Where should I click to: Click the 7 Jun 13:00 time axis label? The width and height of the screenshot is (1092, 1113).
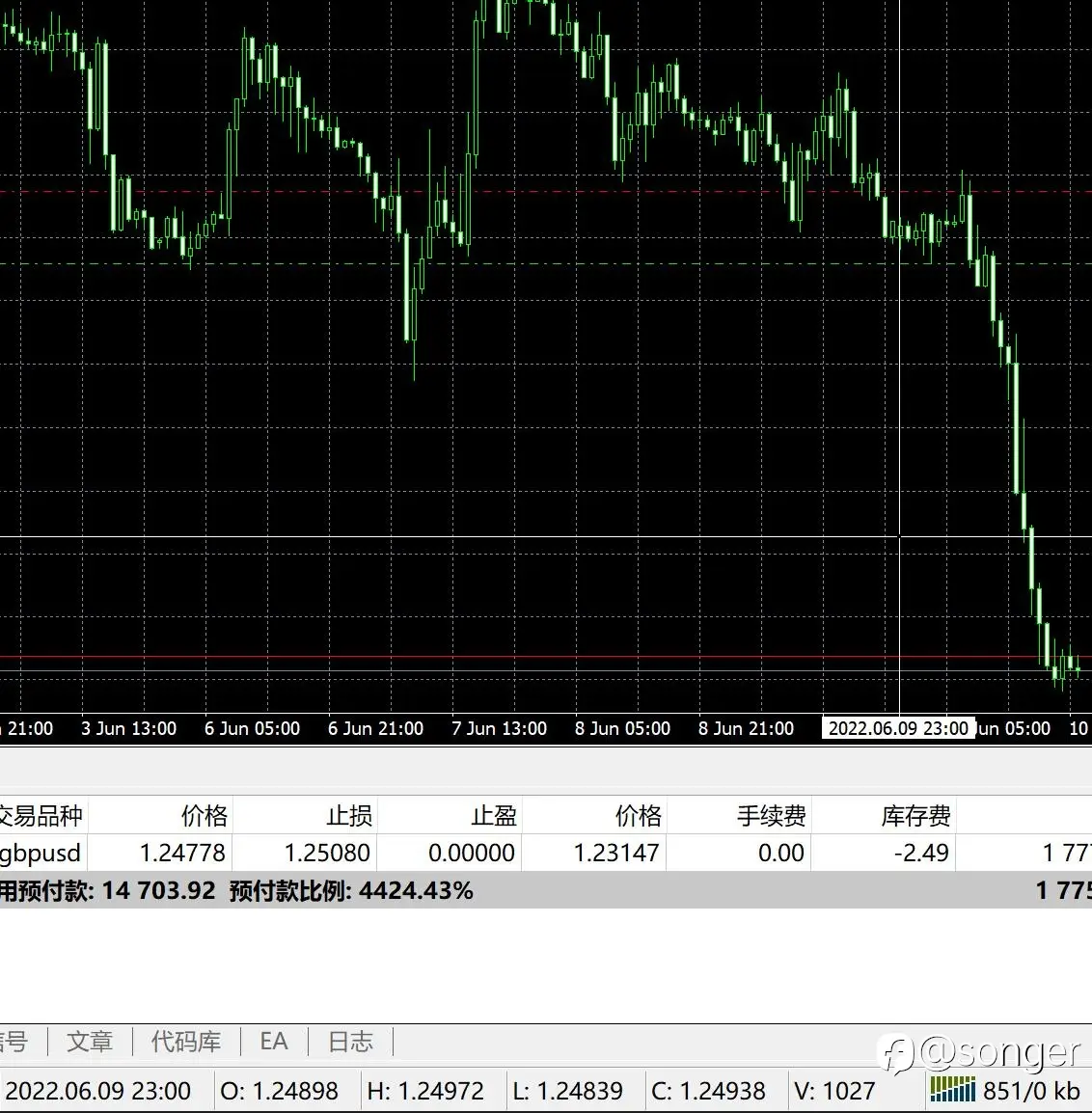[499, 728]
